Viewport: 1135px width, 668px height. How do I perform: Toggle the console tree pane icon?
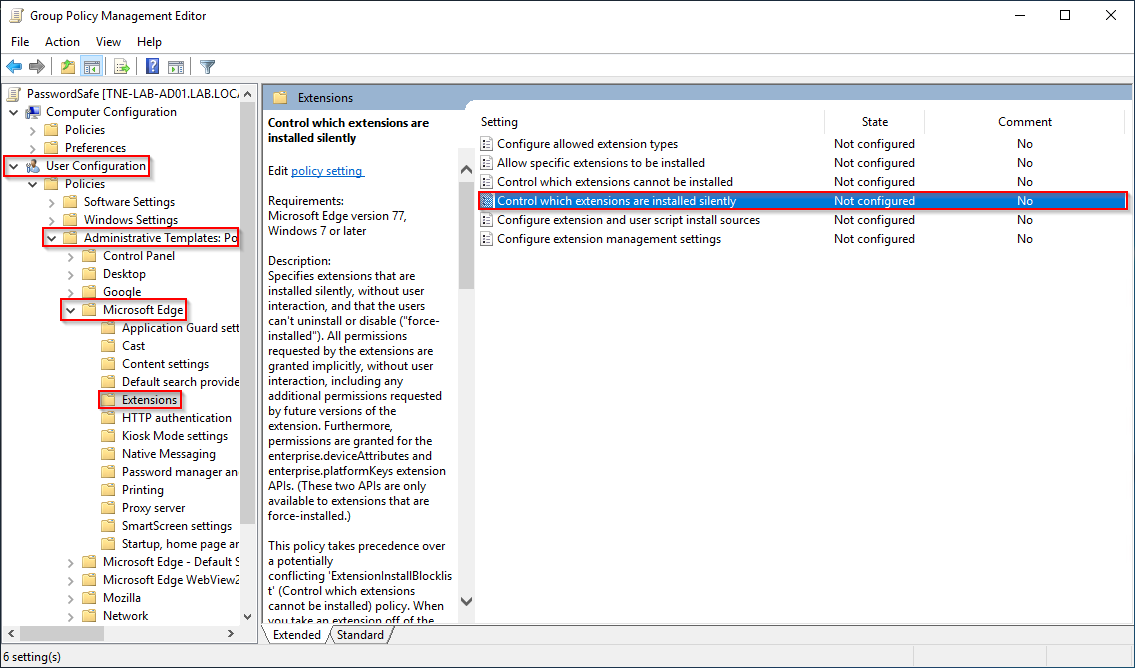click(92, 66)
